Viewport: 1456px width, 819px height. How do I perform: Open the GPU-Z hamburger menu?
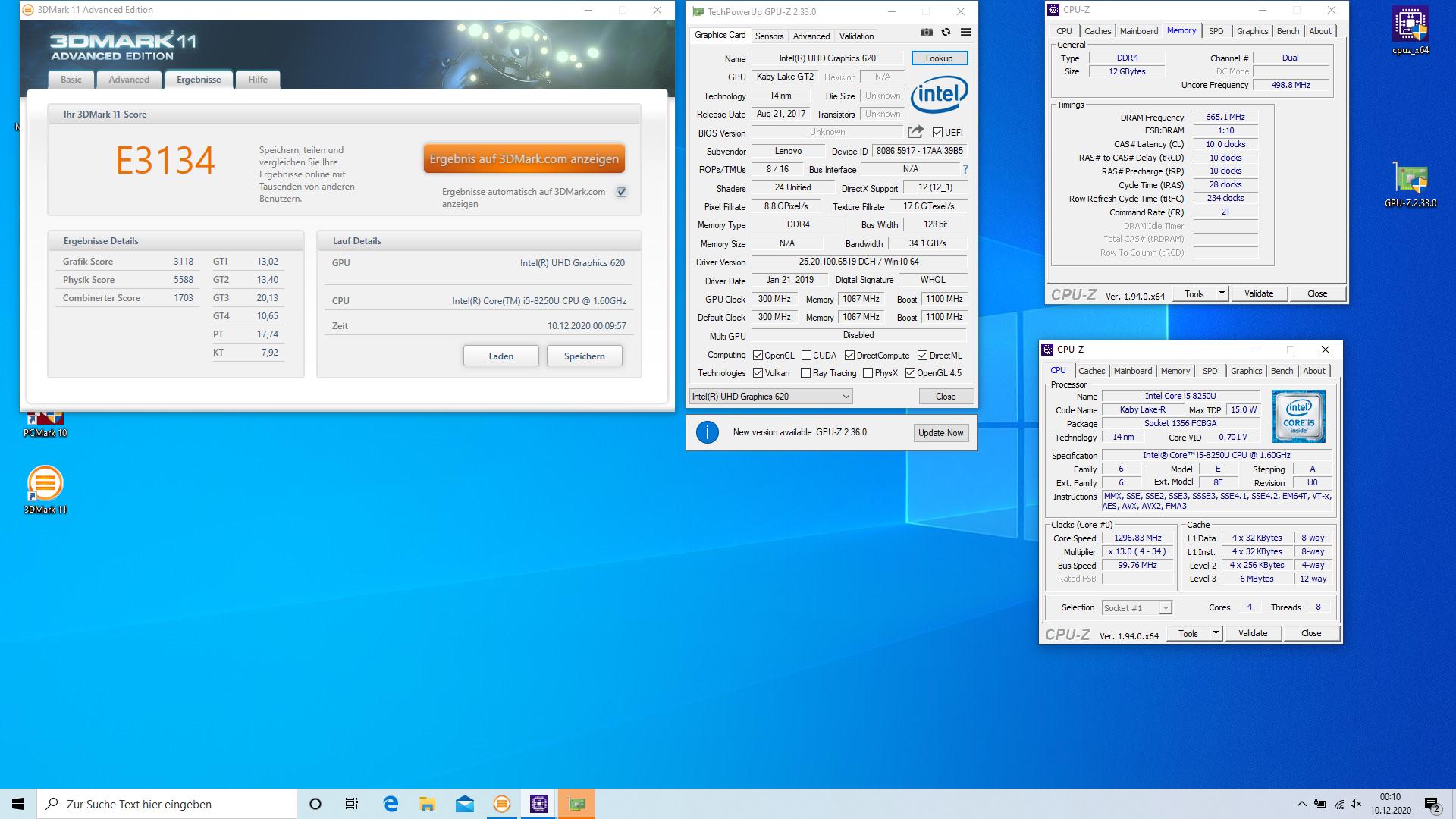[965, 32]
